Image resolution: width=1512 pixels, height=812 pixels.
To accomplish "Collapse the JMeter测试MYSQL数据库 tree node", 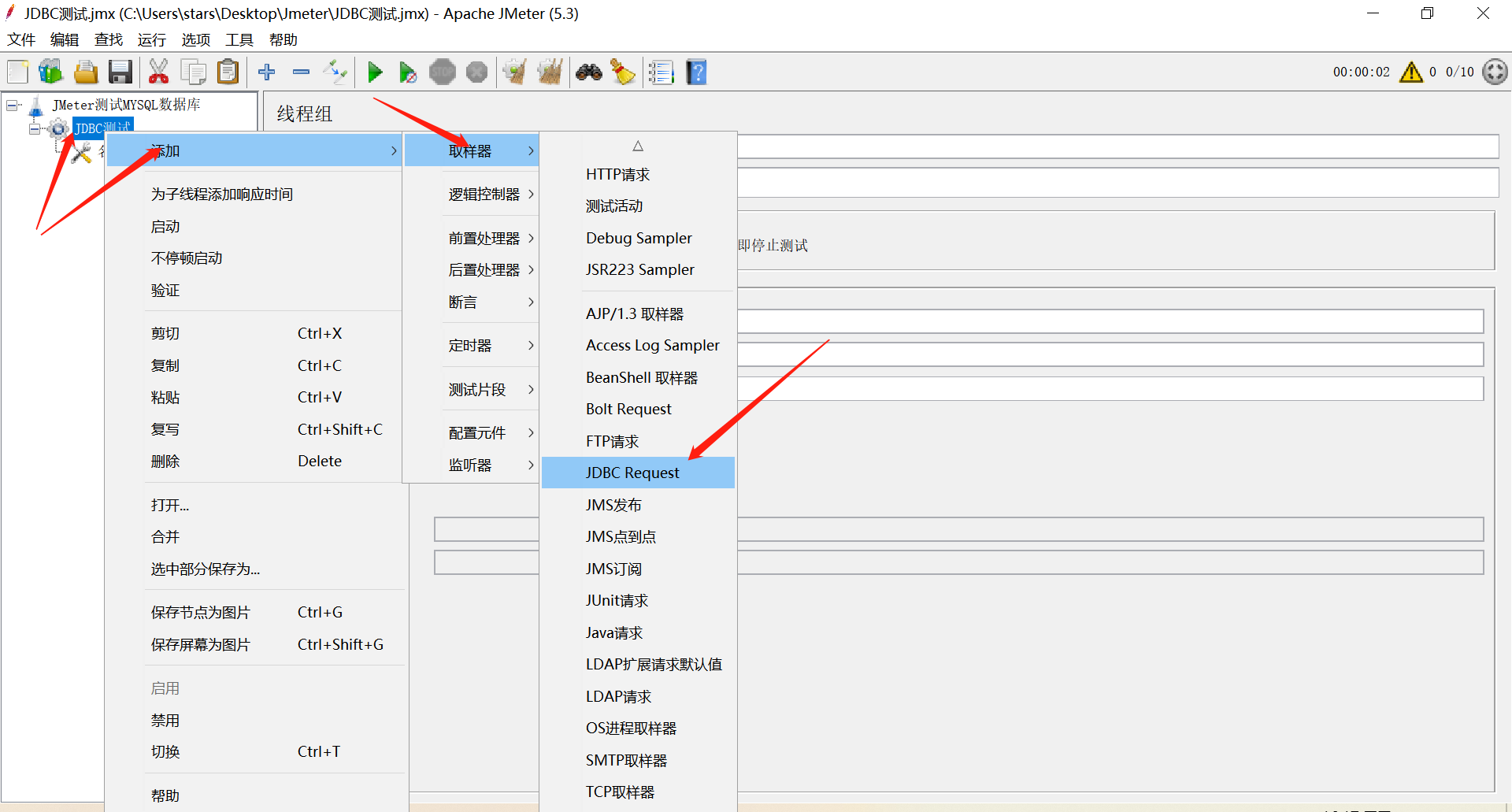I will [11, 104].
